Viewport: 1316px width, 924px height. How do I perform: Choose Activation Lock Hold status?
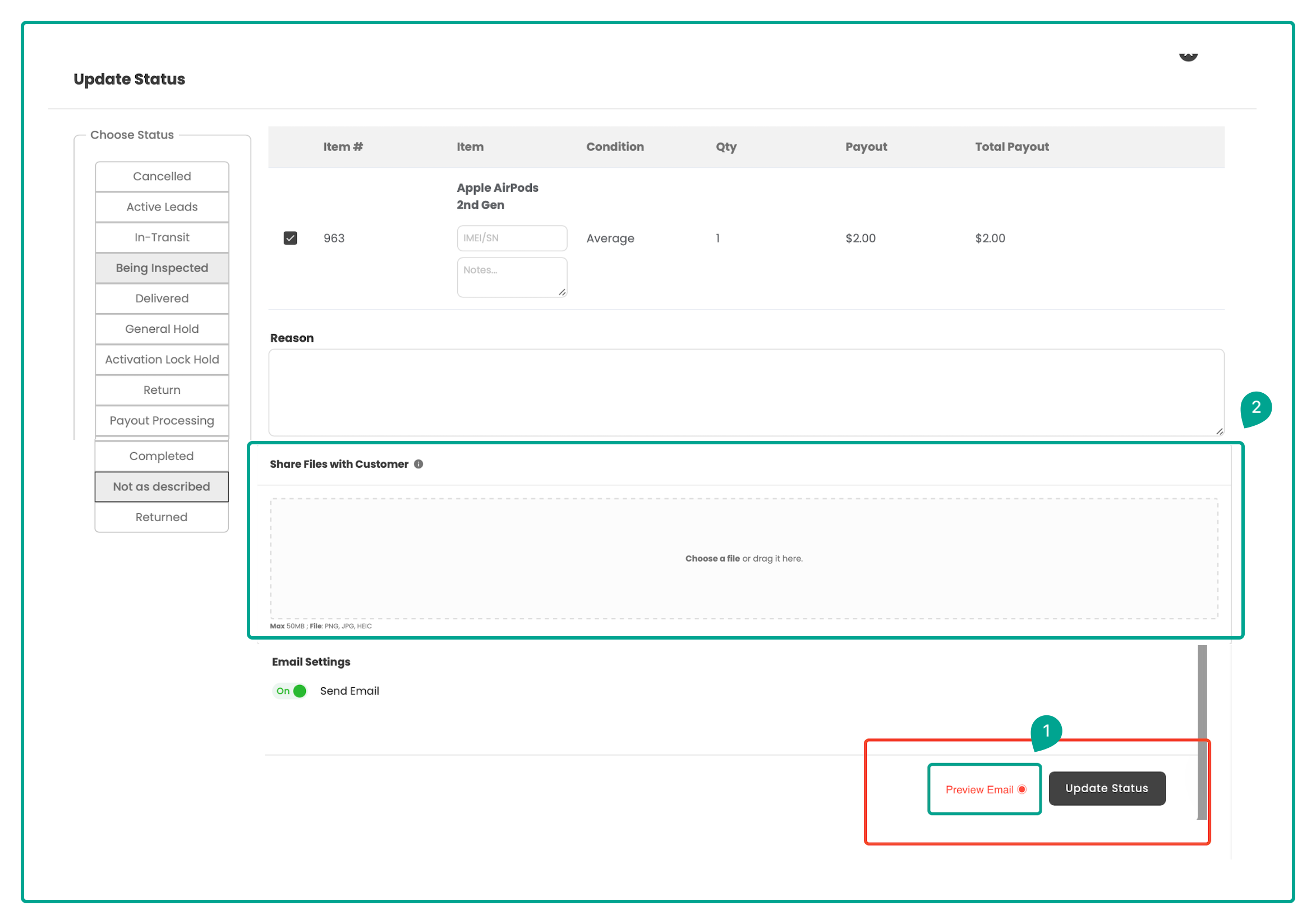pyautogui.click(x=162, y=360)
